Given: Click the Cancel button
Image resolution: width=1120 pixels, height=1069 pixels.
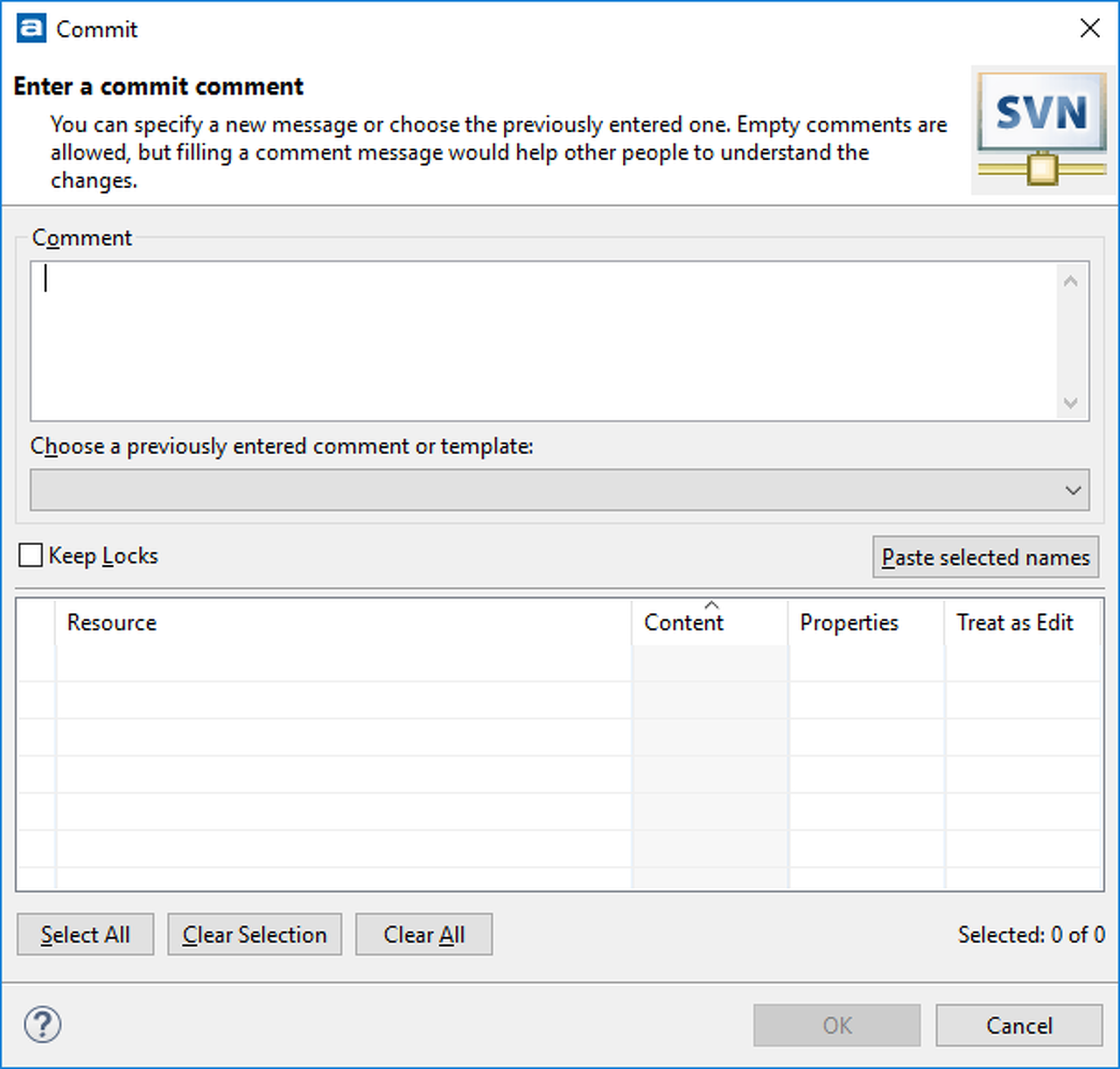Looking at the screenshot, I should pos(1018,1025).
